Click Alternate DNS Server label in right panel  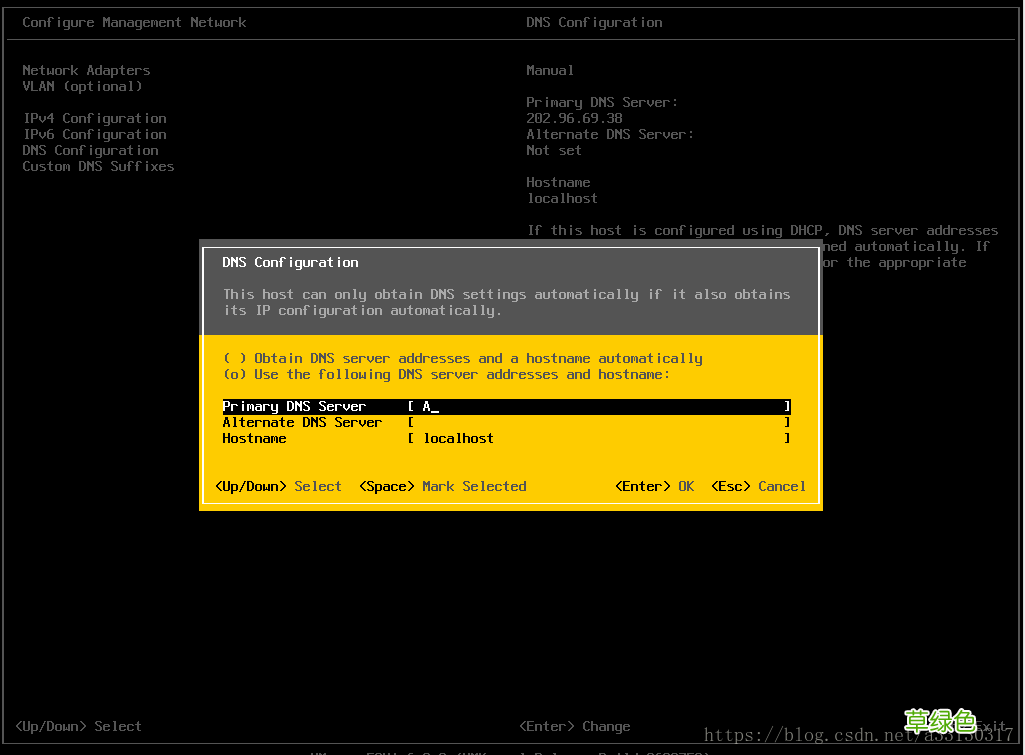(610, 134)
